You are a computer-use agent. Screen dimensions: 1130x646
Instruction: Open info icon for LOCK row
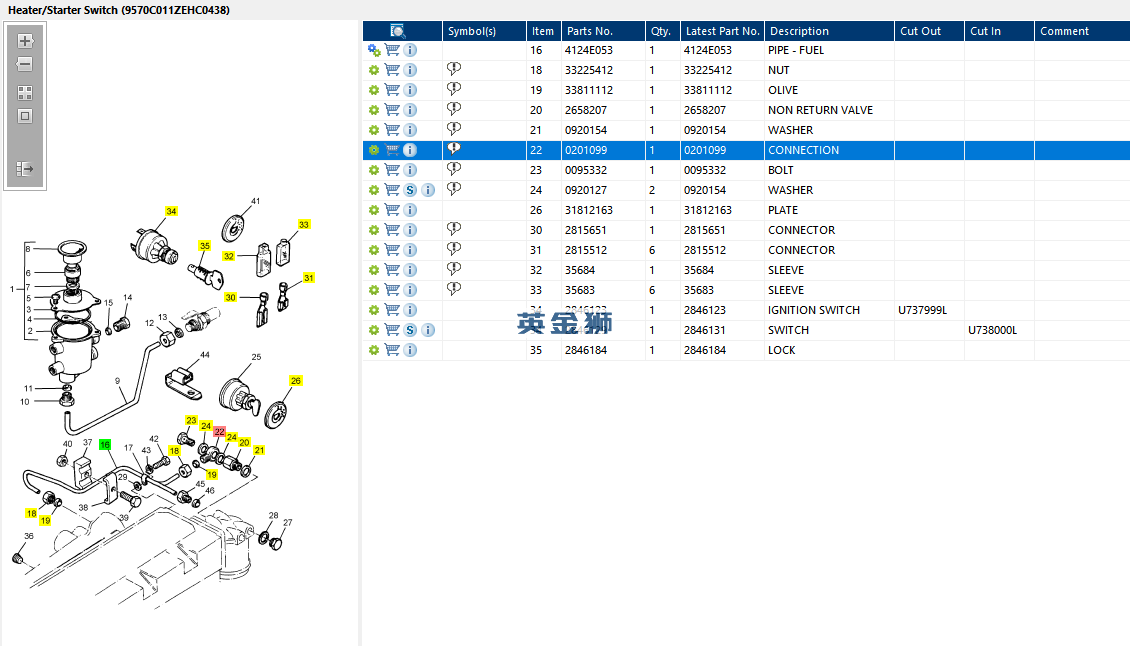(410, 350)
